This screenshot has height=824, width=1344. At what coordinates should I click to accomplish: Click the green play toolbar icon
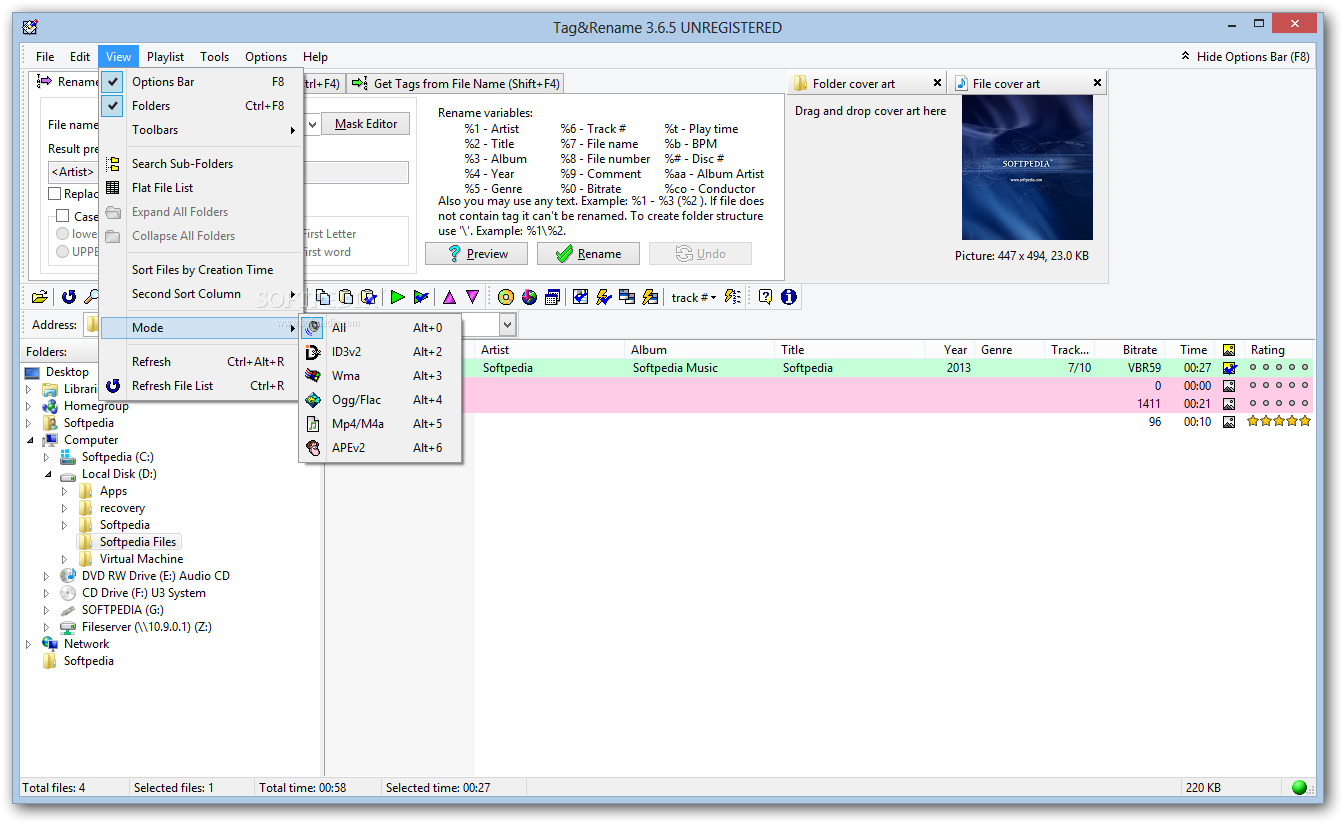pyautogui.click(x=397, y=297)
